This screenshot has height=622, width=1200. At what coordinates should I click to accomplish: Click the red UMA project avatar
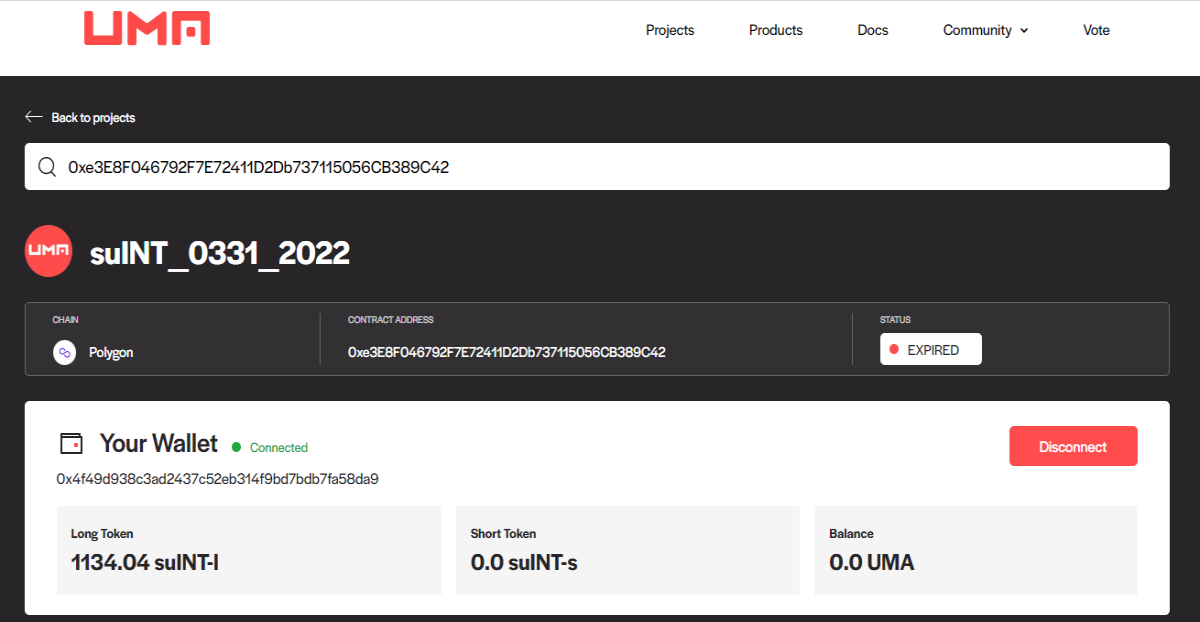[48, 252]
